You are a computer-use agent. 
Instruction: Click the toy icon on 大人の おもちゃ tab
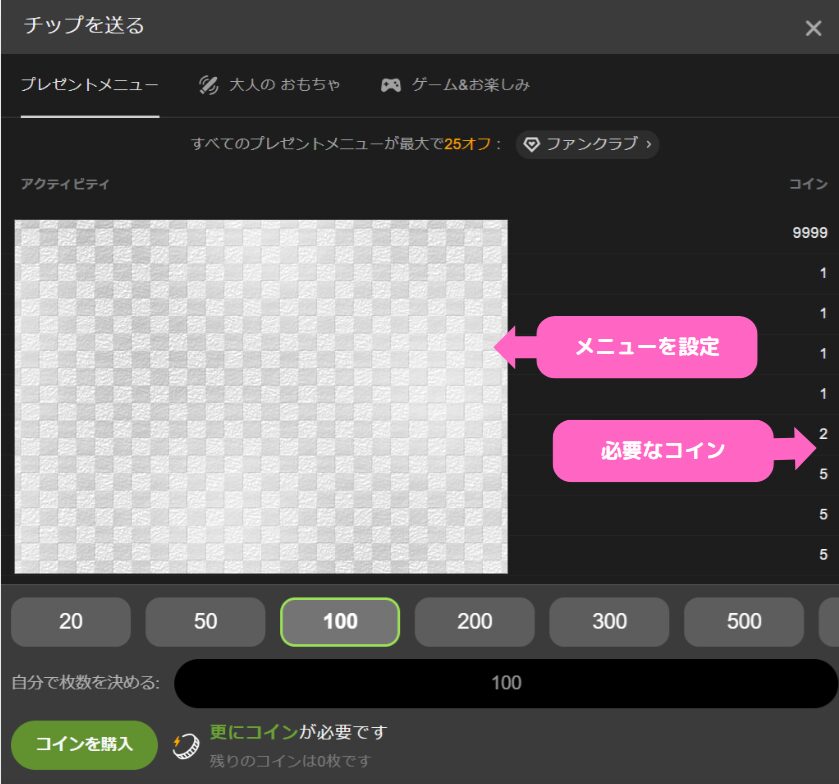click(209, 85)
